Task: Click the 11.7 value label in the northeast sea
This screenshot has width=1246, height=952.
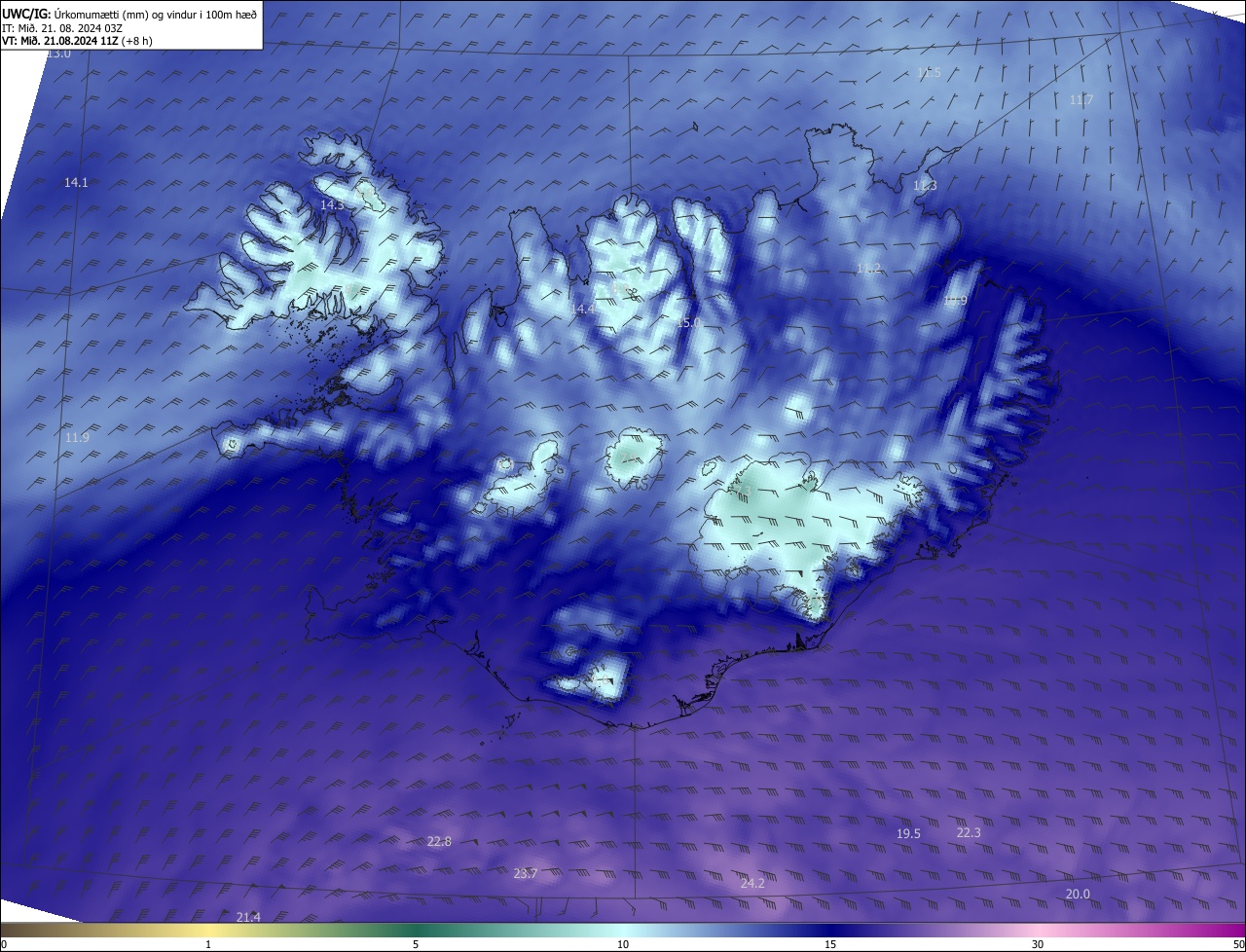Action: (1081, 100)
